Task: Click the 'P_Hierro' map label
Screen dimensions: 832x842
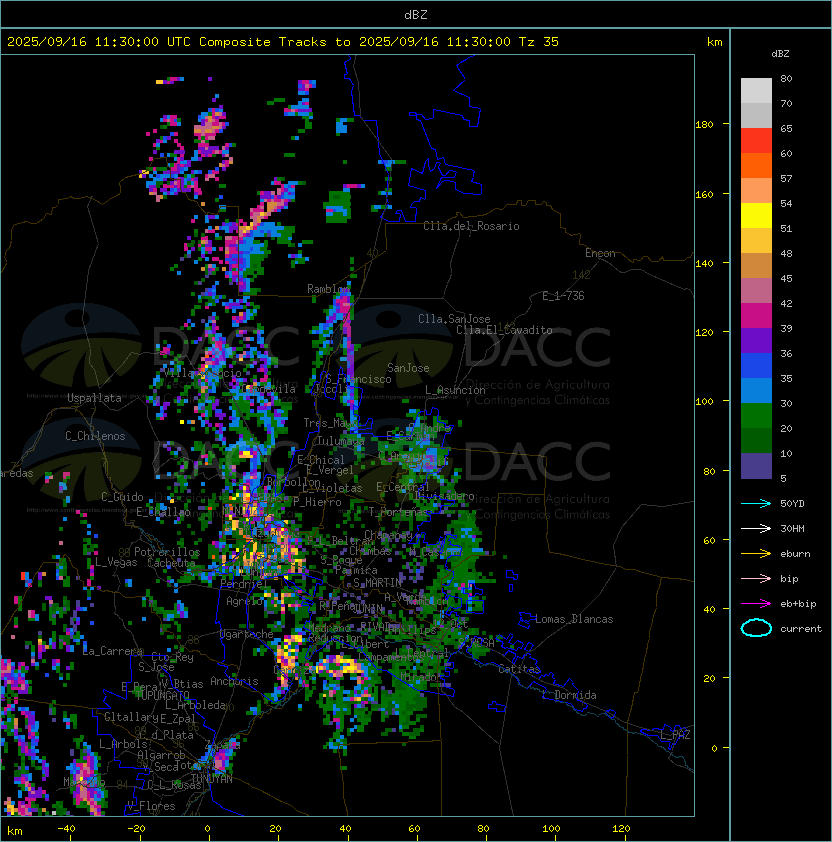Action: point(317,502)
